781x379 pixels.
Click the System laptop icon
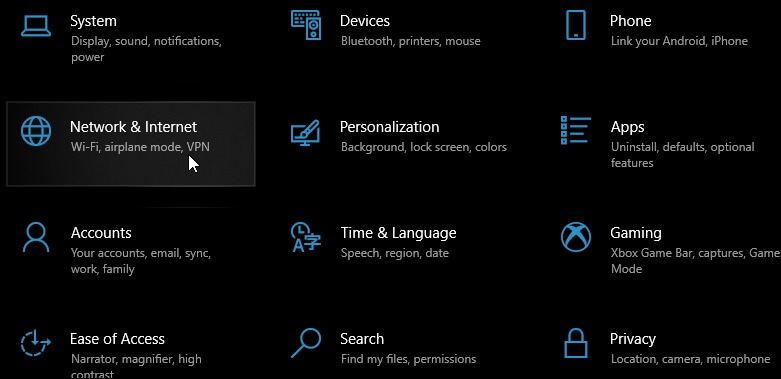point(36,25)
